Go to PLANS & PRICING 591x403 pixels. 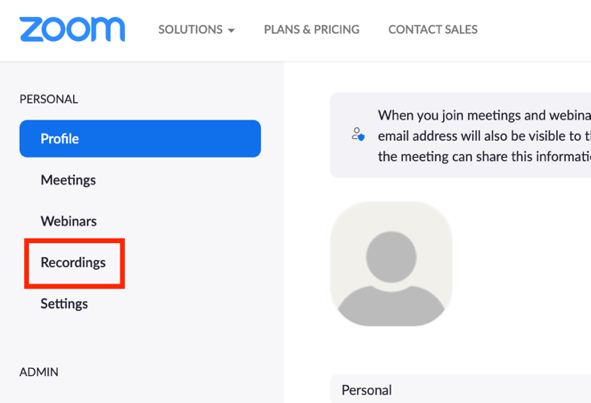pyautogui.click(x=311, y=29)
